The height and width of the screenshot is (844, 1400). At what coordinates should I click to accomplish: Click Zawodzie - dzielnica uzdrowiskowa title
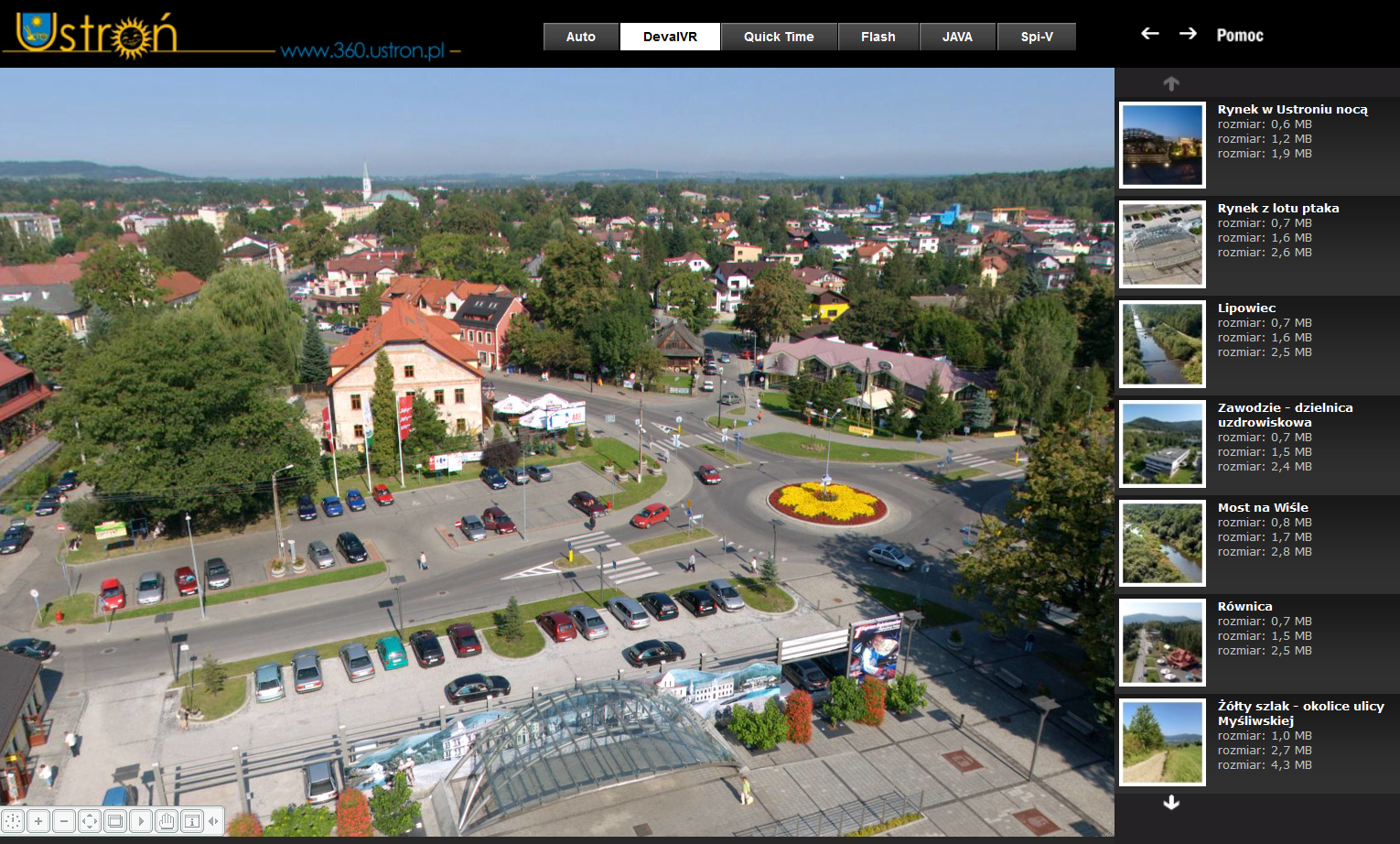pos(1285,415)
